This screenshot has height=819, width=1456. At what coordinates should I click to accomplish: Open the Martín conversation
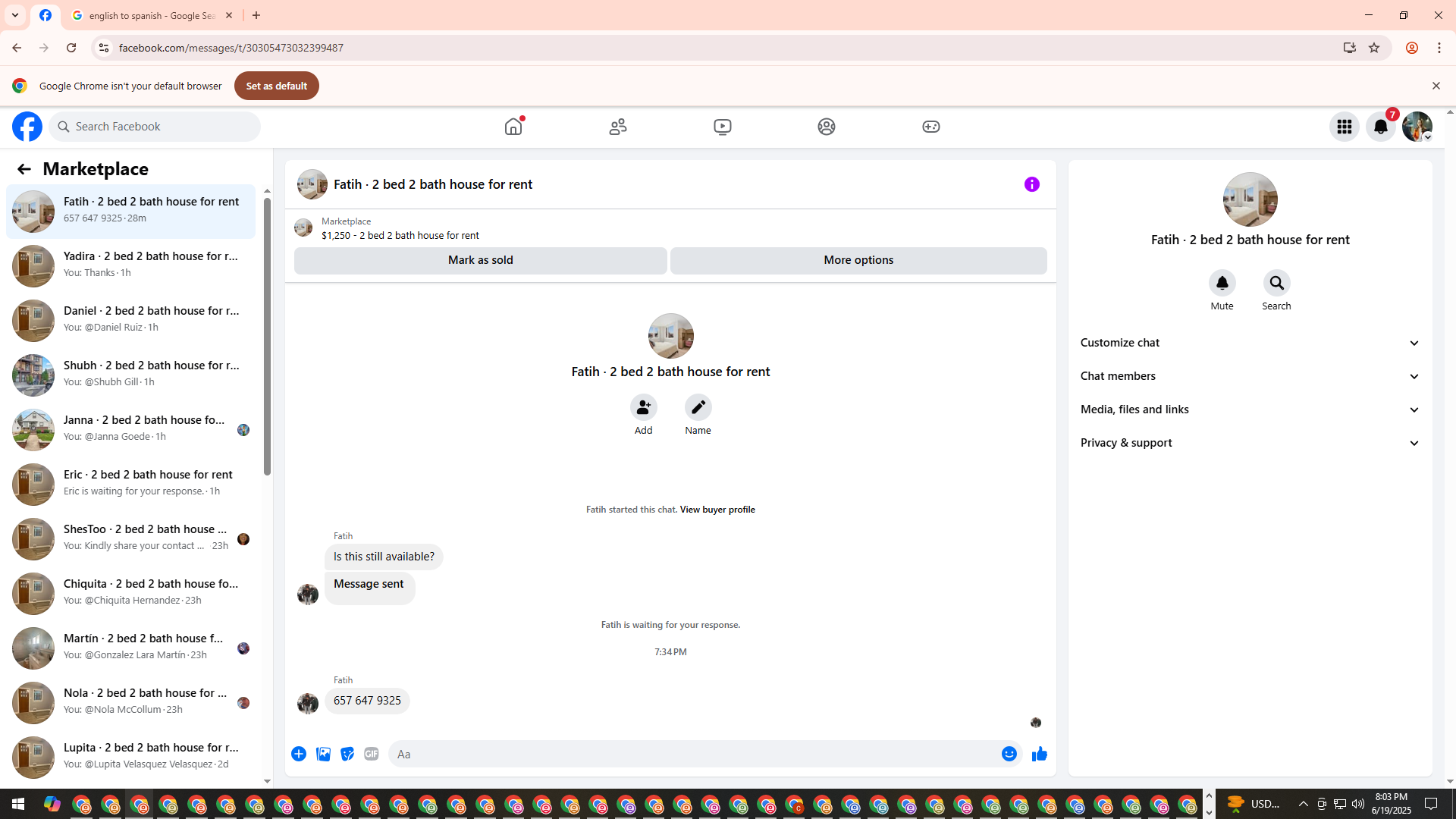pyautogui.click(x=131, y=648)
